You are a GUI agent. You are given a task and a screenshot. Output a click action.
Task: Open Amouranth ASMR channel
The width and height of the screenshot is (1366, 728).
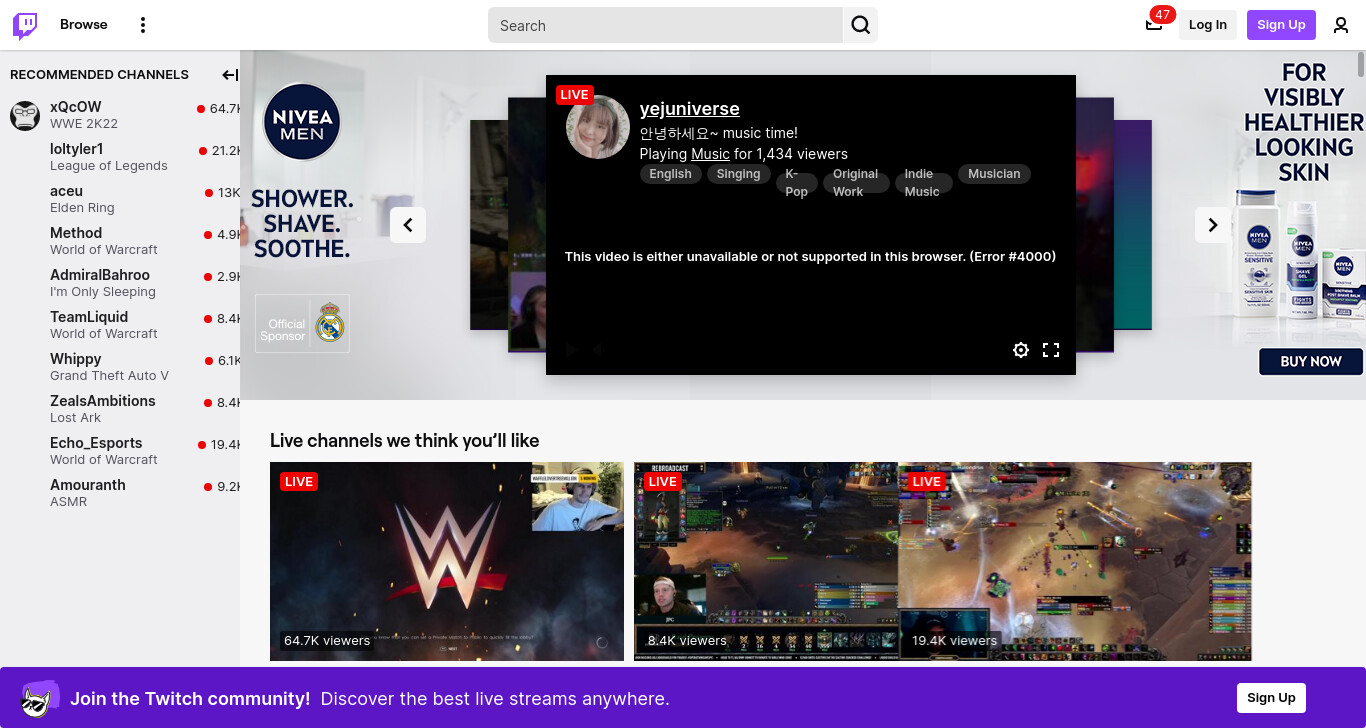(x=120, y=493)
